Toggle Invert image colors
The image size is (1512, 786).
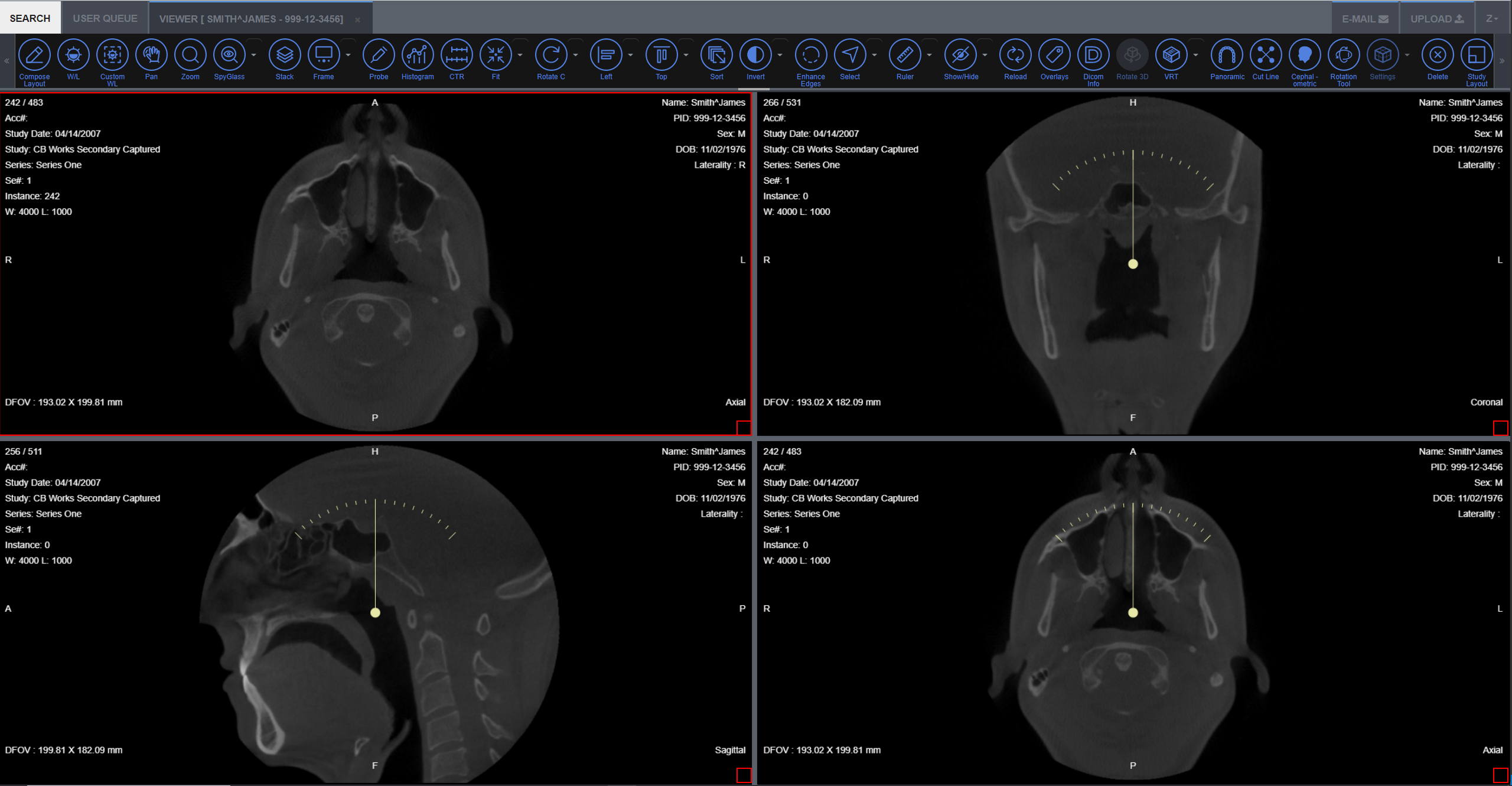tap(755, 56)
